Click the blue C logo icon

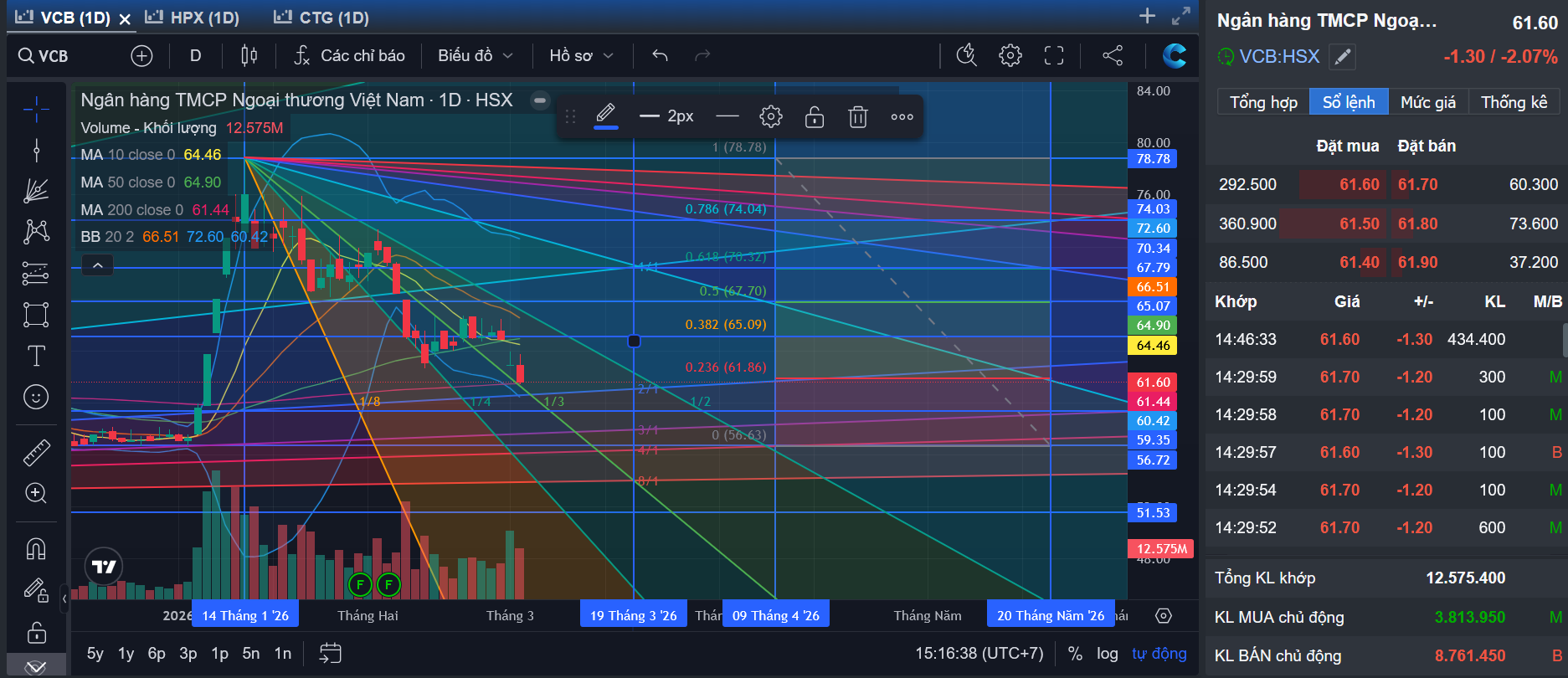pyautogui.click(x=1175, y=55)
